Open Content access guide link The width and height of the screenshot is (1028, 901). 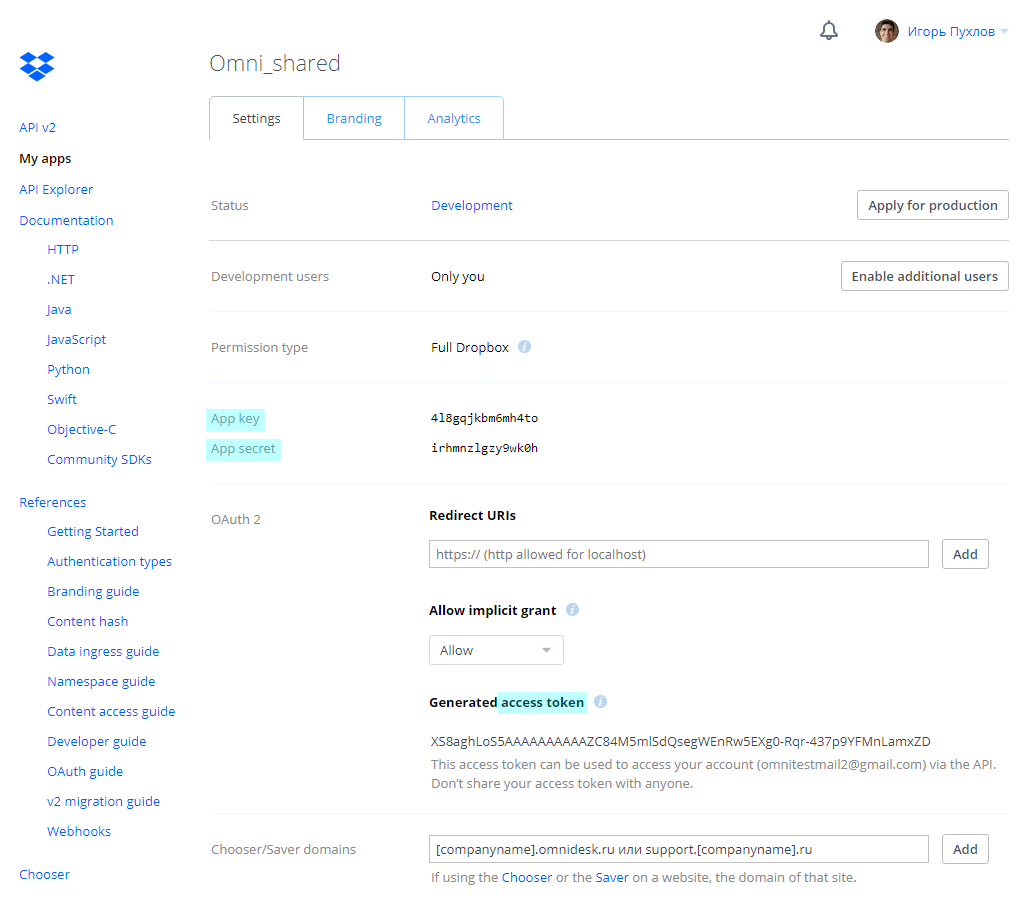(111, 711)
